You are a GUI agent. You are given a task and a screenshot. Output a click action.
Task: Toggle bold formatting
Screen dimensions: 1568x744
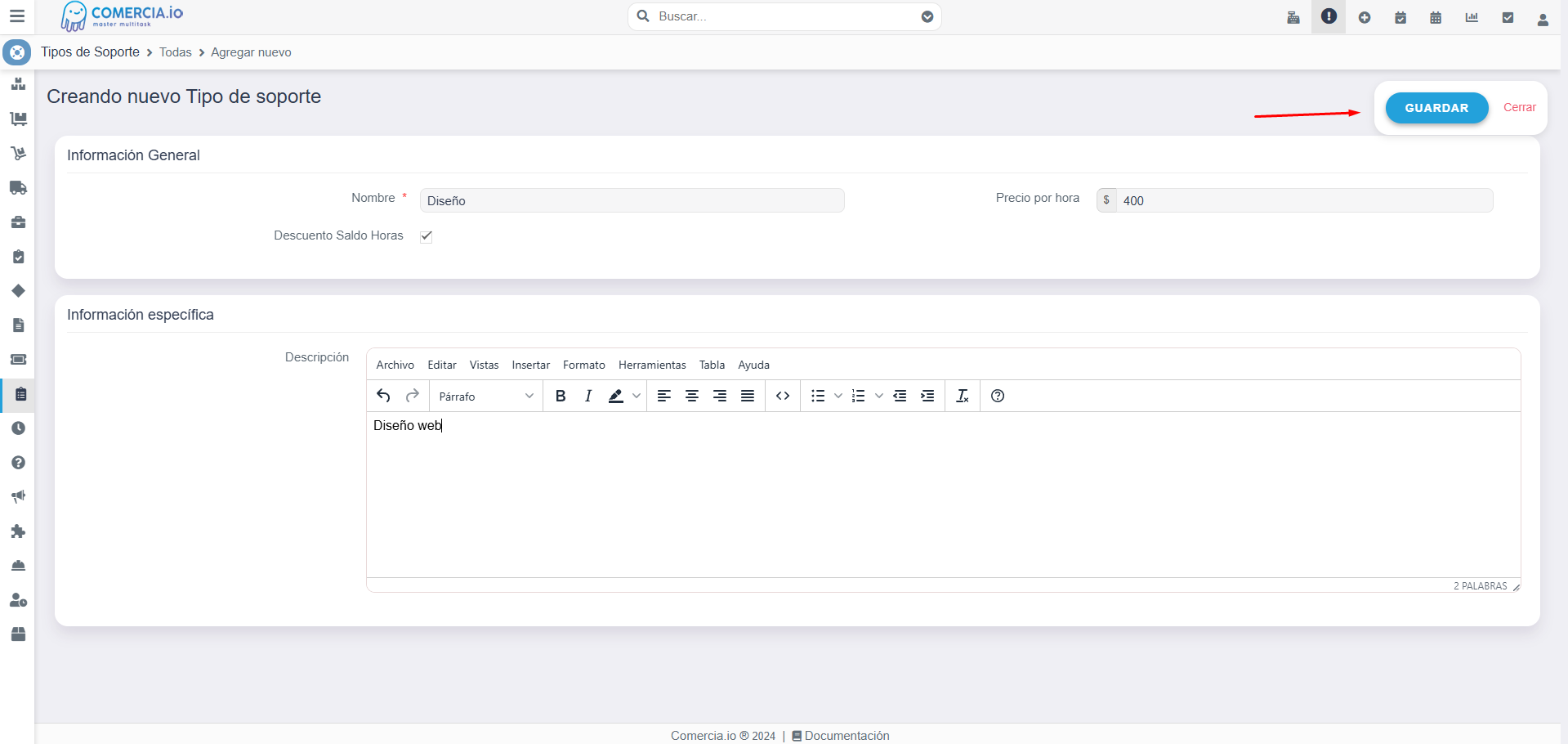561,396
